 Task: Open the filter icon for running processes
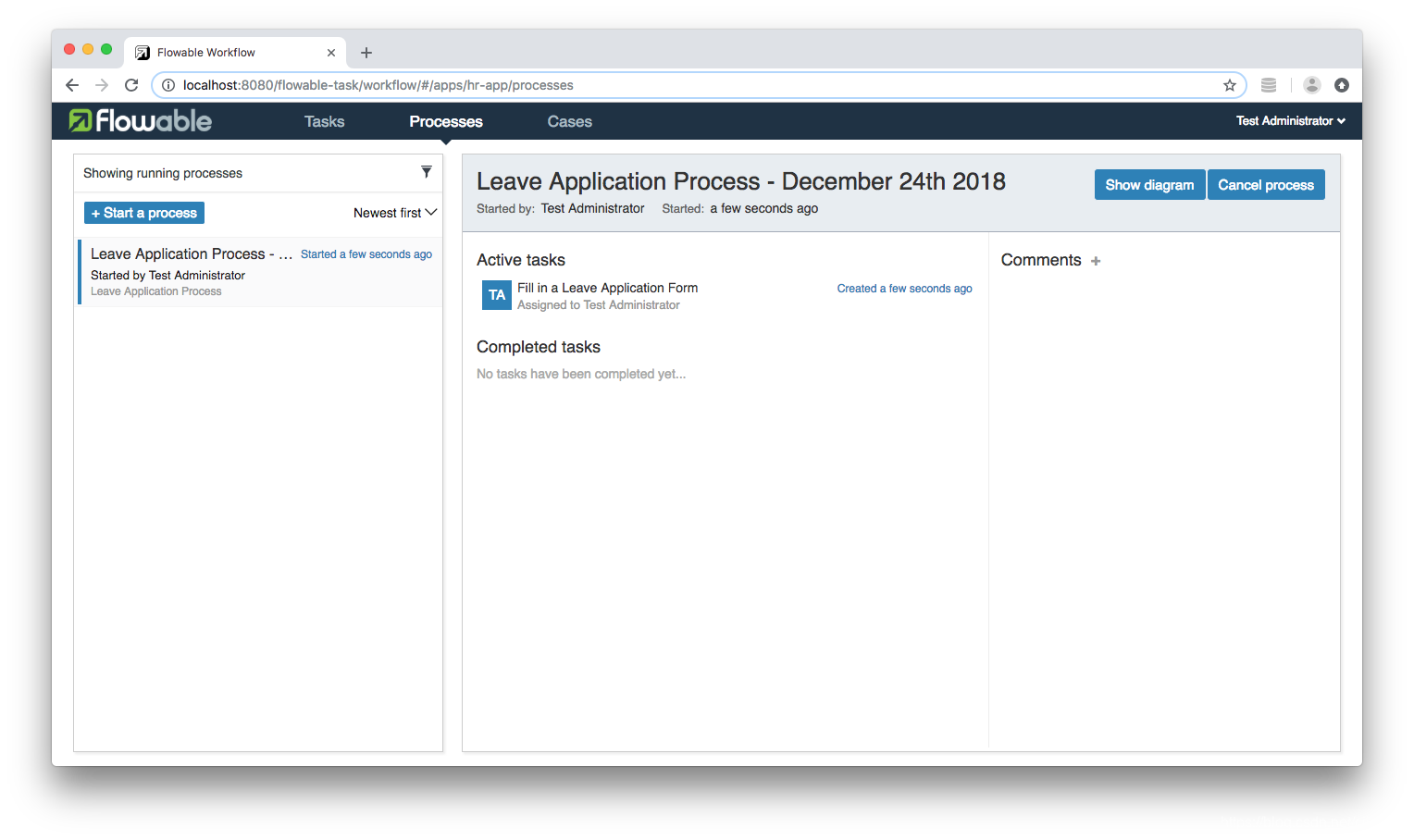[x=427, y=172]
